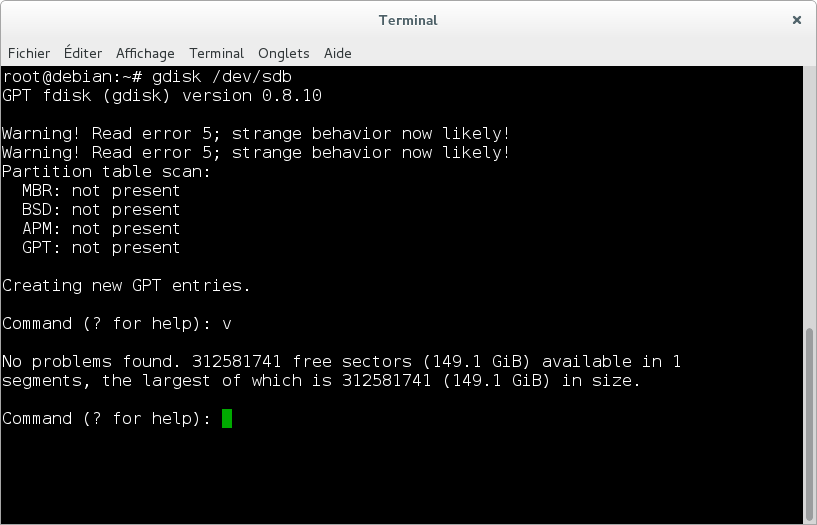Screen dimensions: 817x525
Task: Click the scrollbar track above the thumb
Action: point(809,197)
